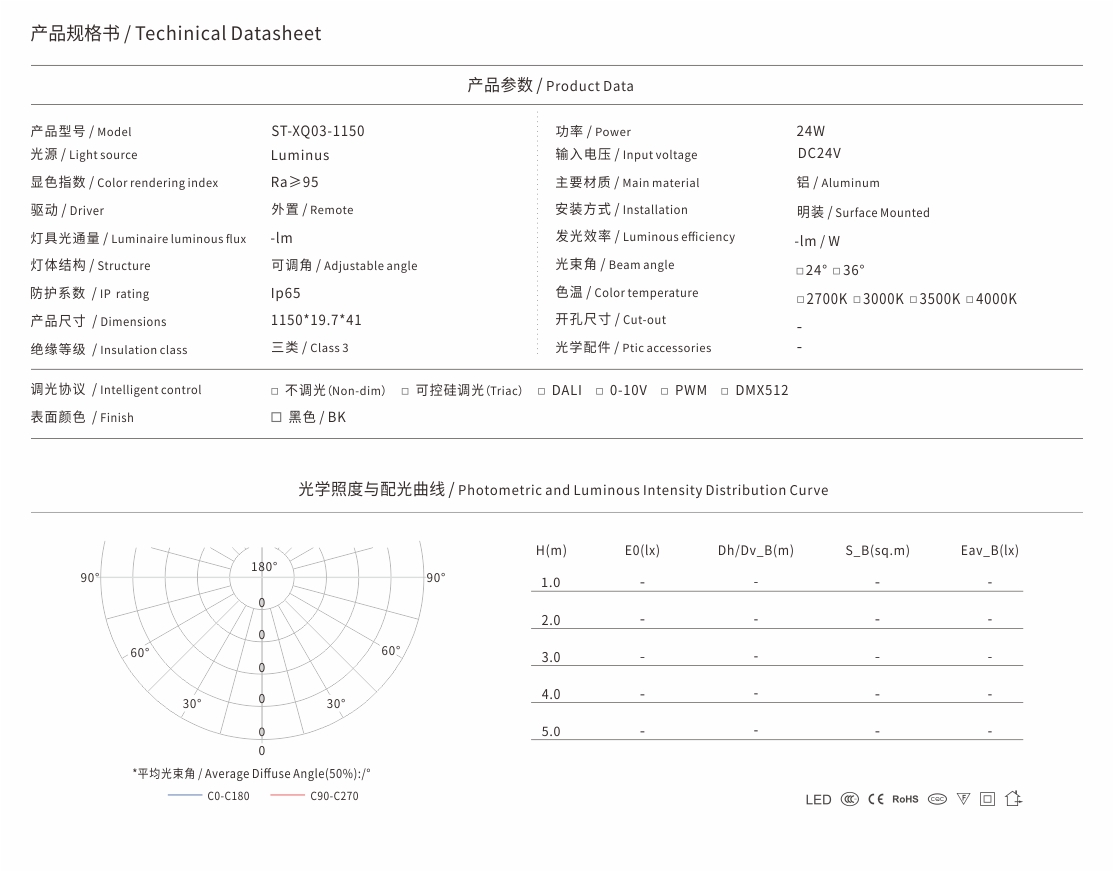
Task: Click the F triangle mounting symbol
Action: pyautogui.click(x=963, y=800)
